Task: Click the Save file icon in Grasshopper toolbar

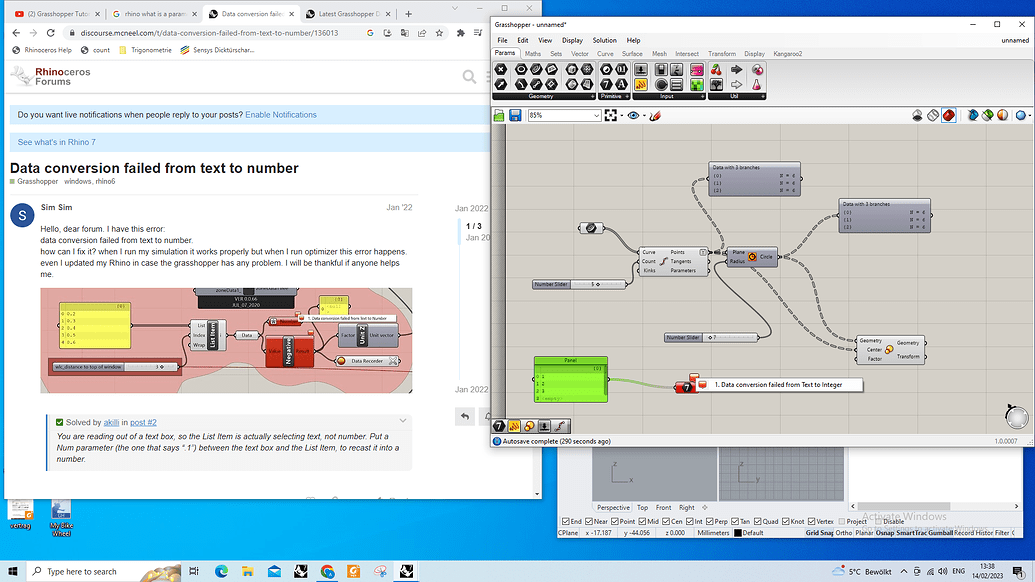Action: (515, 116)
